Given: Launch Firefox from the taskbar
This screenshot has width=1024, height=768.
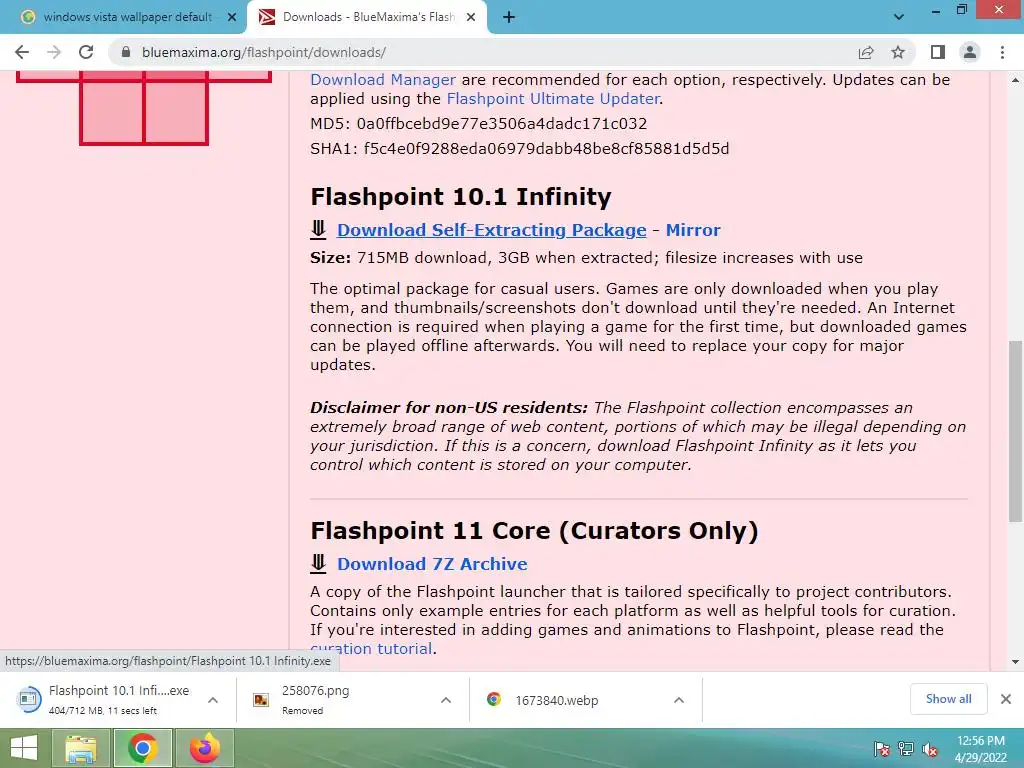Looking at the screenshot, I should pos(204,748).
